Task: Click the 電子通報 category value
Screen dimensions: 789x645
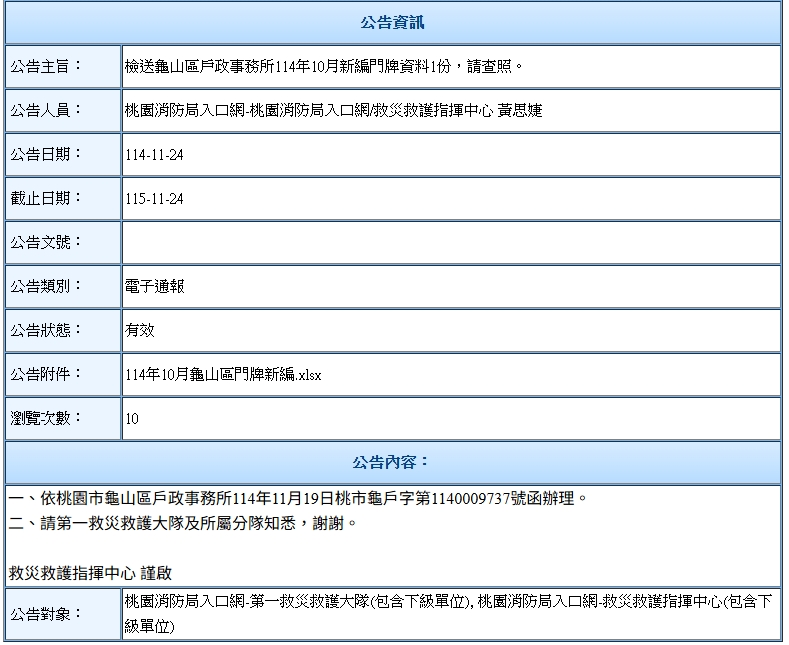Action: [155, 287]
